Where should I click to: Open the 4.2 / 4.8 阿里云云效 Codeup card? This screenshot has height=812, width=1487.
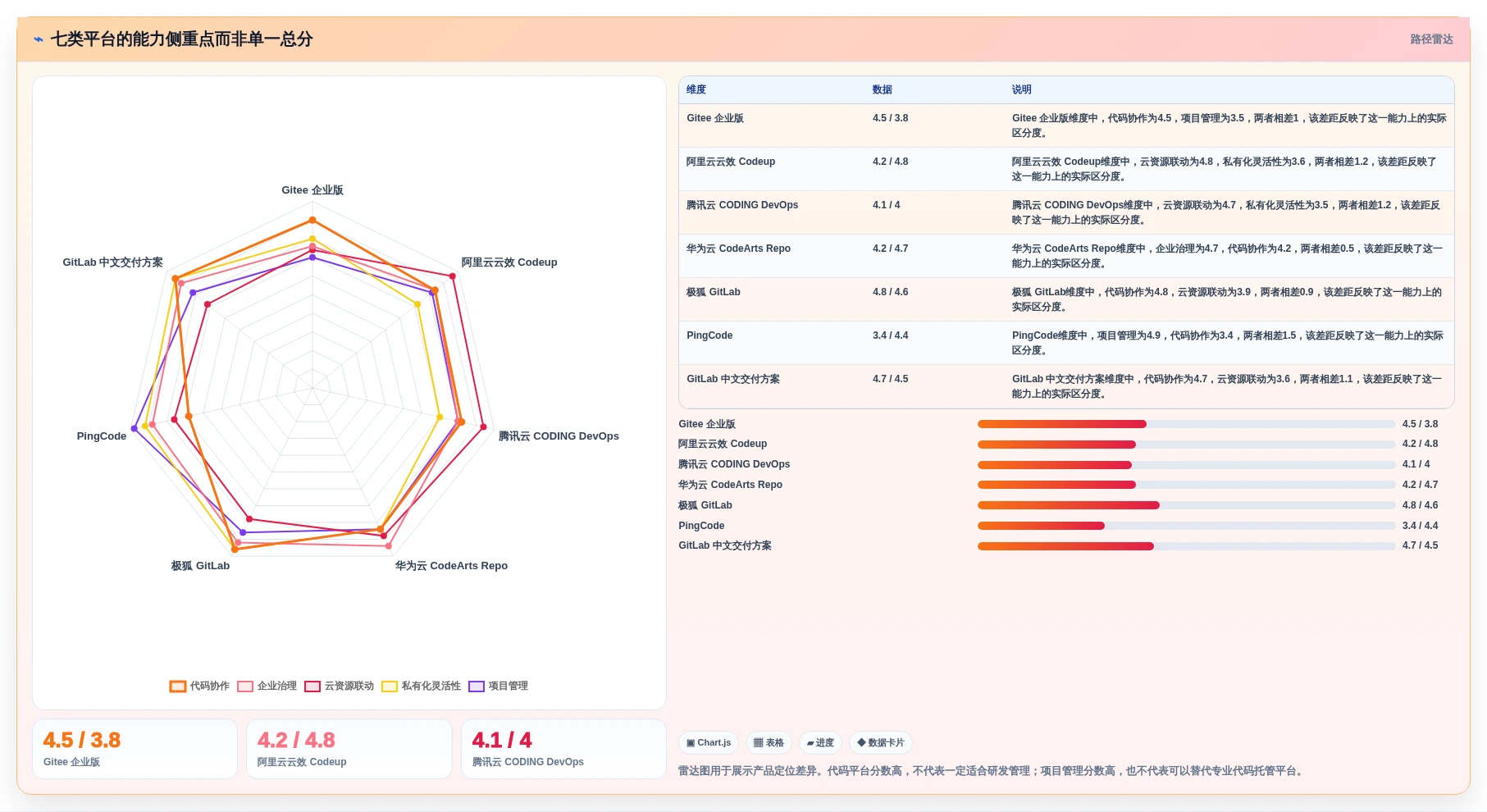click(x=349, y=749)
